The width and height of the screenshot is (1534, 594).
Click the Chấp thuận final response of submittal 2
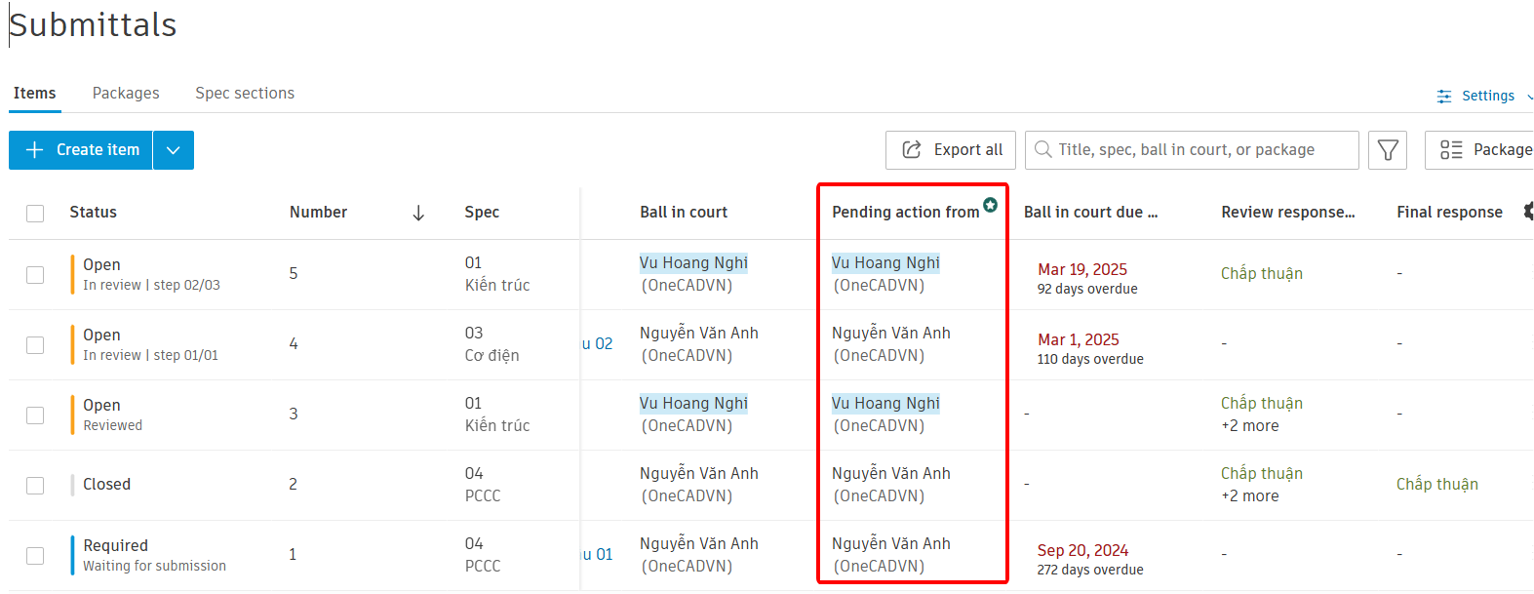(x=1437, y=485)
